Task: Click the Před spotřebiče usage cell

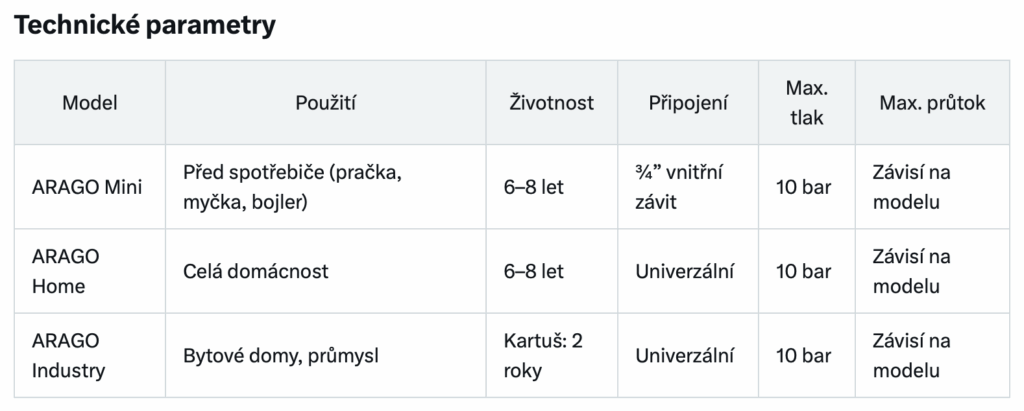Action: [325, 187]
